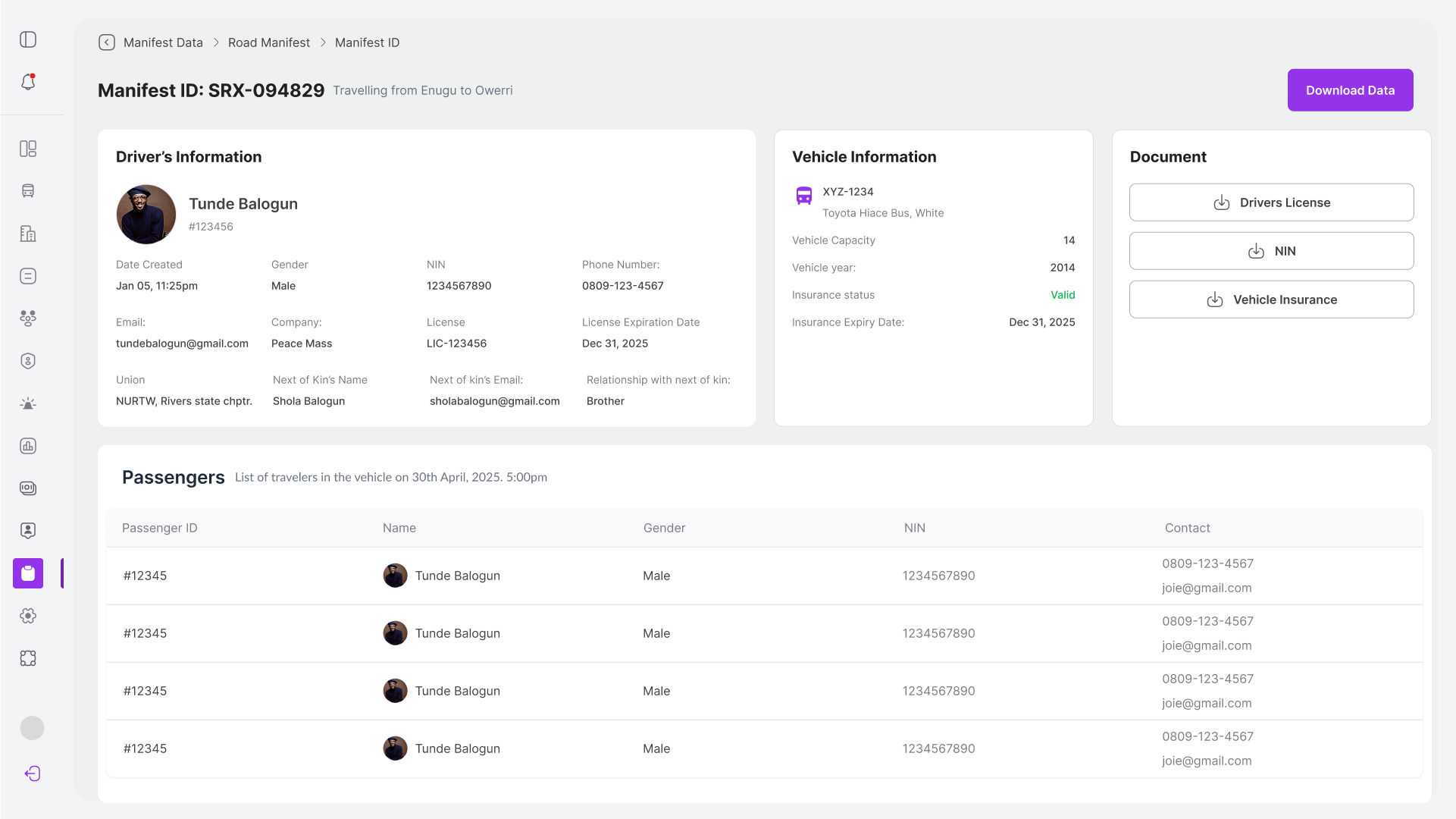Open the buildings icon in sidebar

[28, 234]
